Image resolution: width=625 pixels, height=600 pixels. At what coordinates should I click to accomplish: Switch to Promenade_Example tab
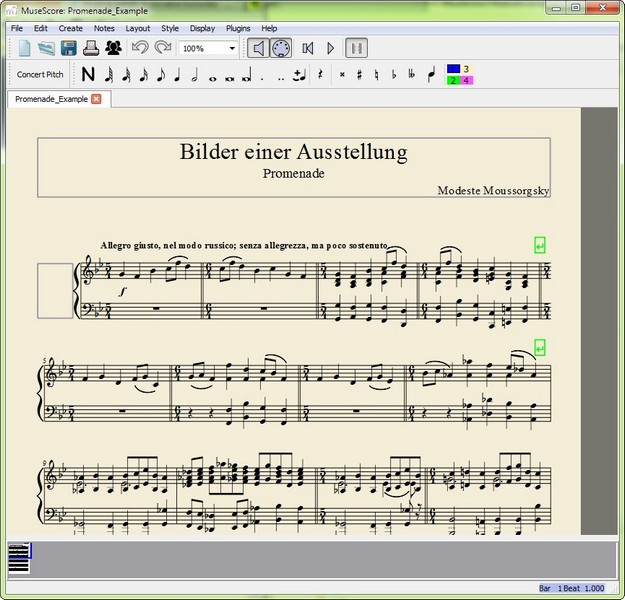tap(51, 99)
